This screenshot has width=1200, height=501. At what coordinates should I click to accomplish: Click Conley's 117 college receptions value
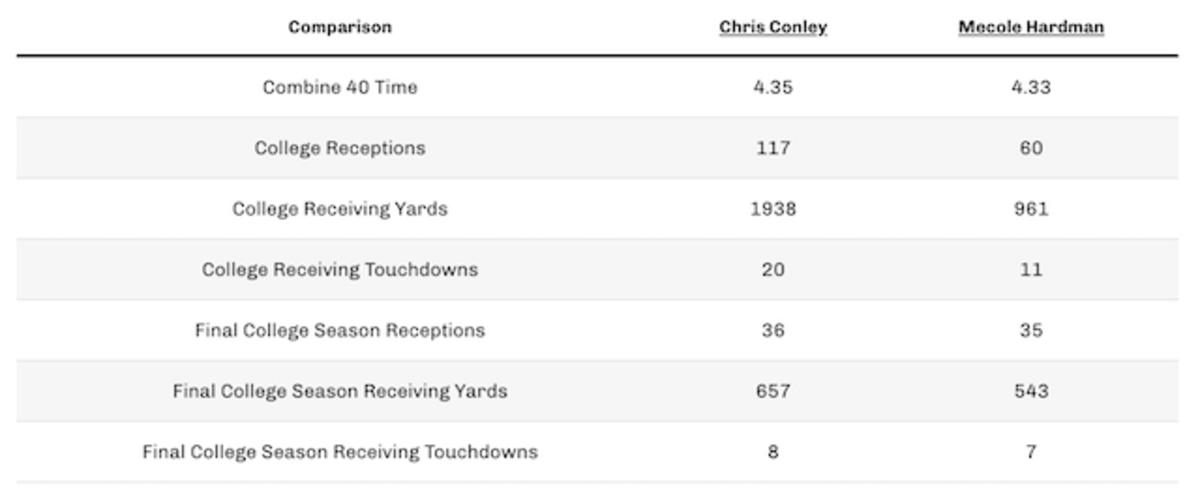[772, 148]
